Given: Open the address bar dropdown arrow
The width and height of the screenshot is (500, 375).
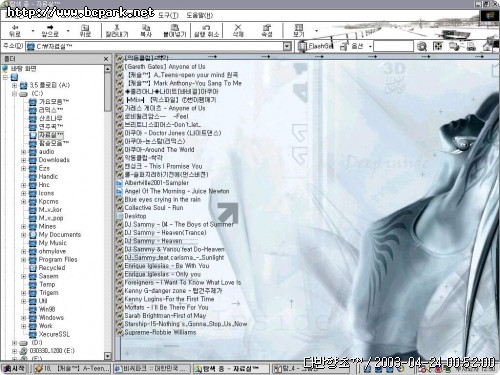Looking at the screenshot, I should point(287,46).
